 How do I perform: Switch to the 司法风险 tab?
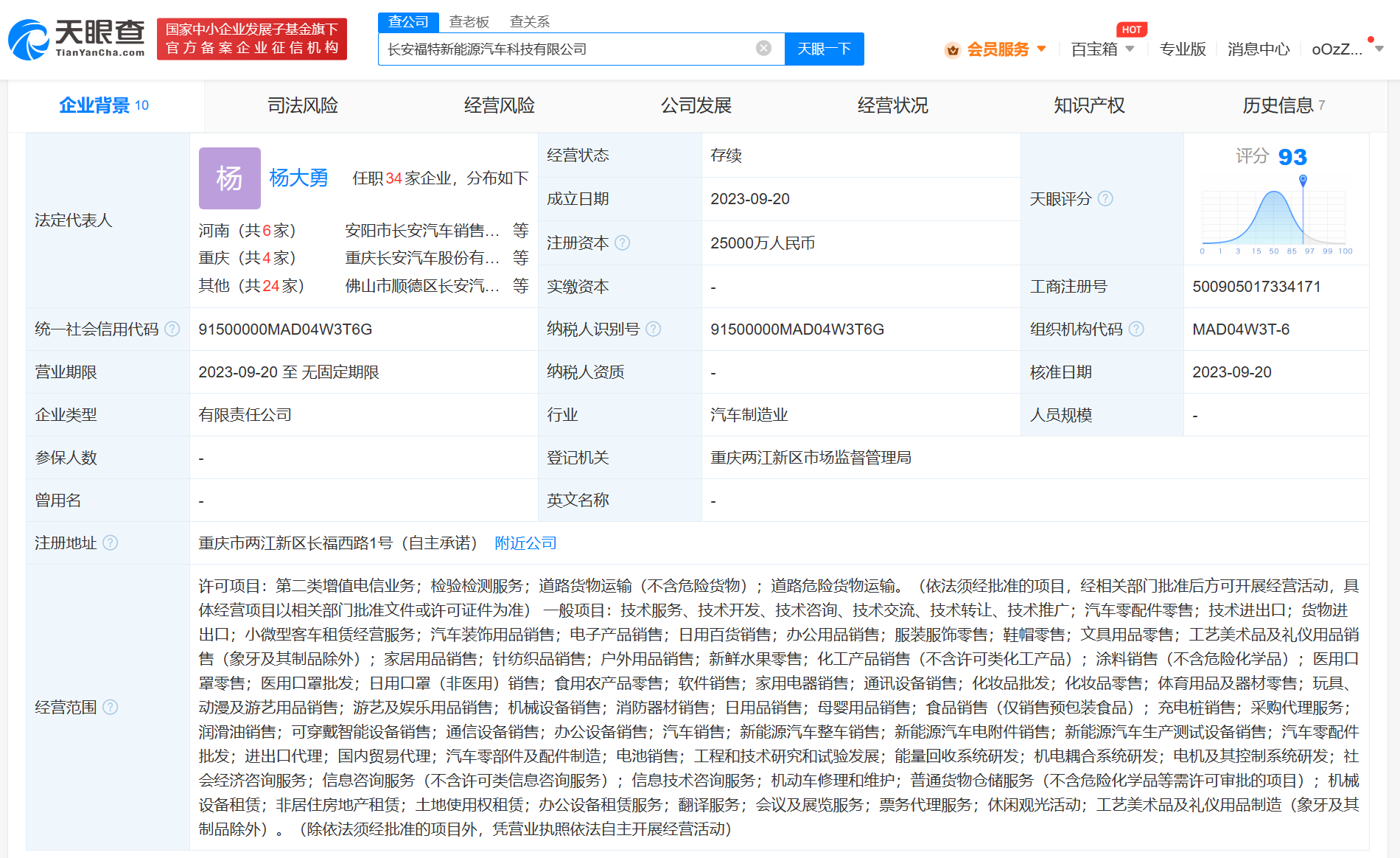point(302,105)
